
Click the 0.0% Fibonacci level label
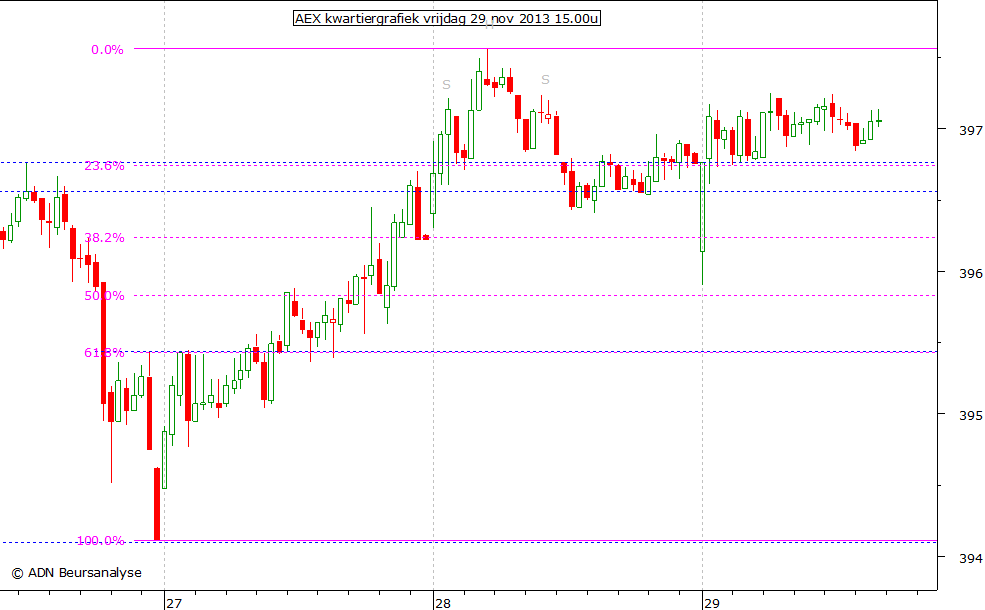[x=107, y=50]
